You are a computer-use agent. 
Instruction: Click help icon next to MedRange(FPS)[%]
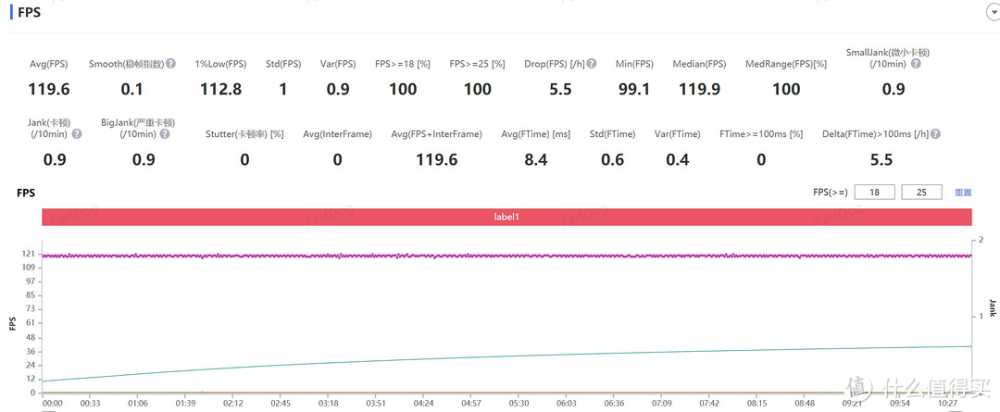coord(833,64)
